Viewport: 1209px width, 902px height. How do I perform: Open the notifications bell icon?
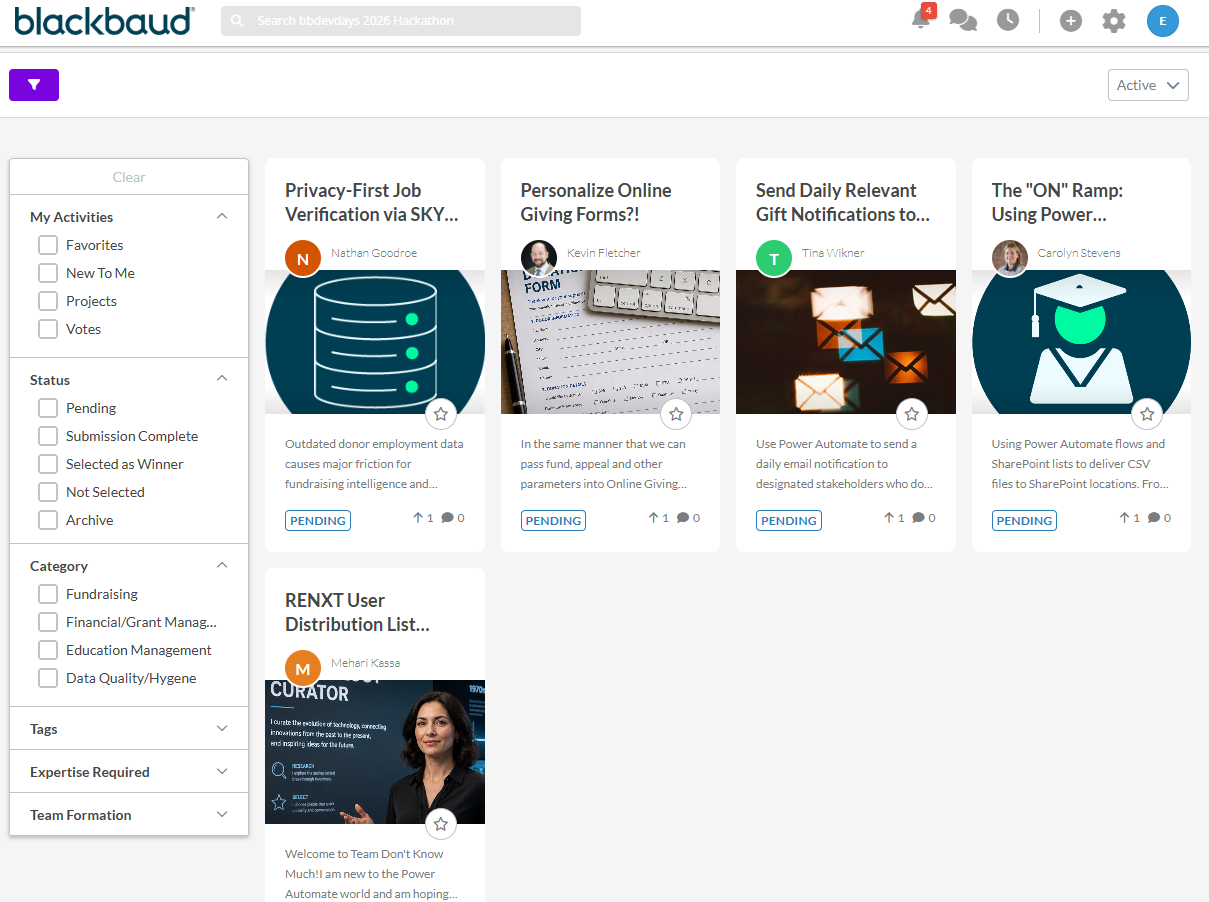tap(921, 20)
